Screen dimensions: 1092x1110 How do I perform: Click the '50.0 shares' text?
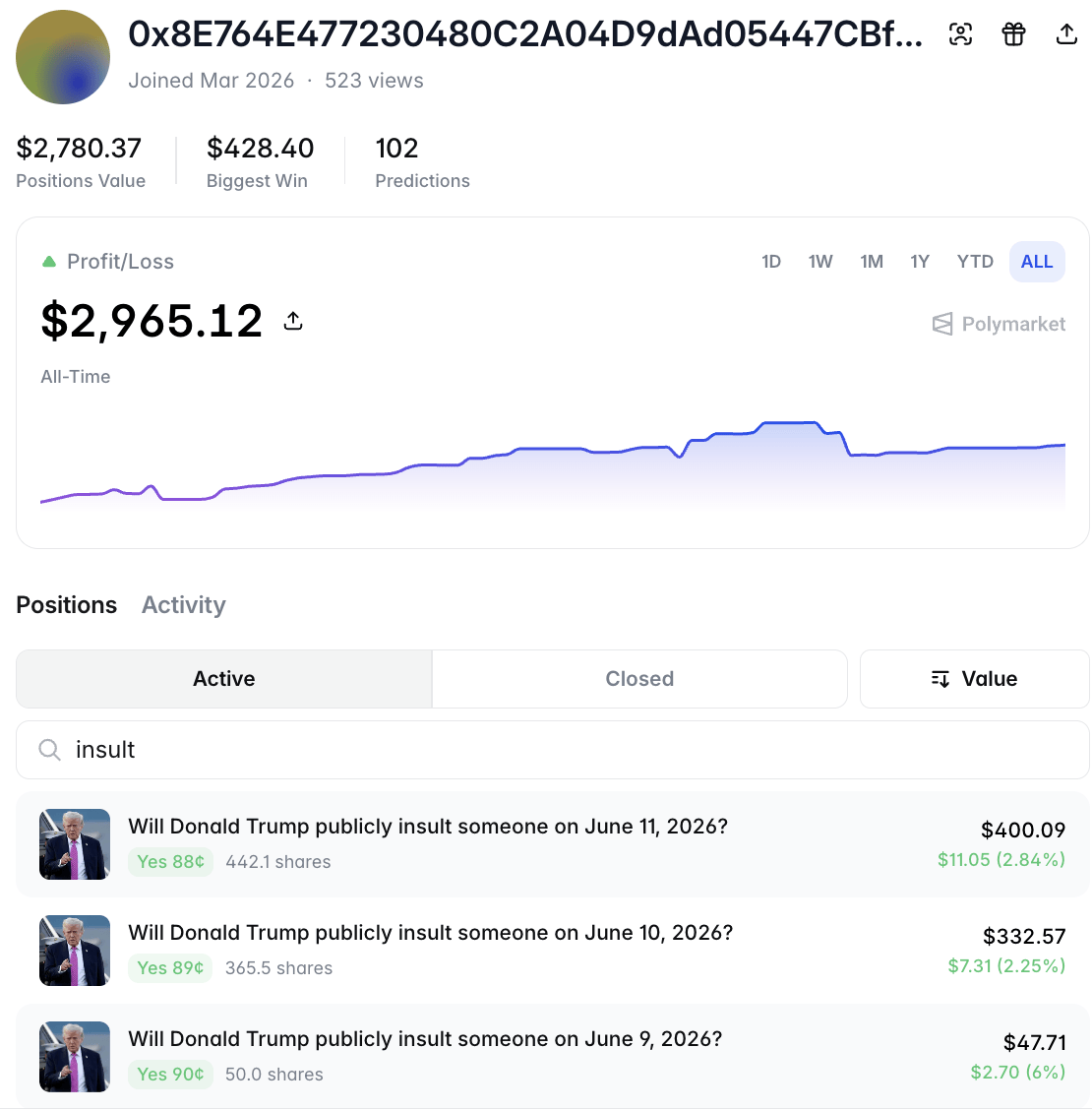pyautogui.click(x=273, y=1074)
